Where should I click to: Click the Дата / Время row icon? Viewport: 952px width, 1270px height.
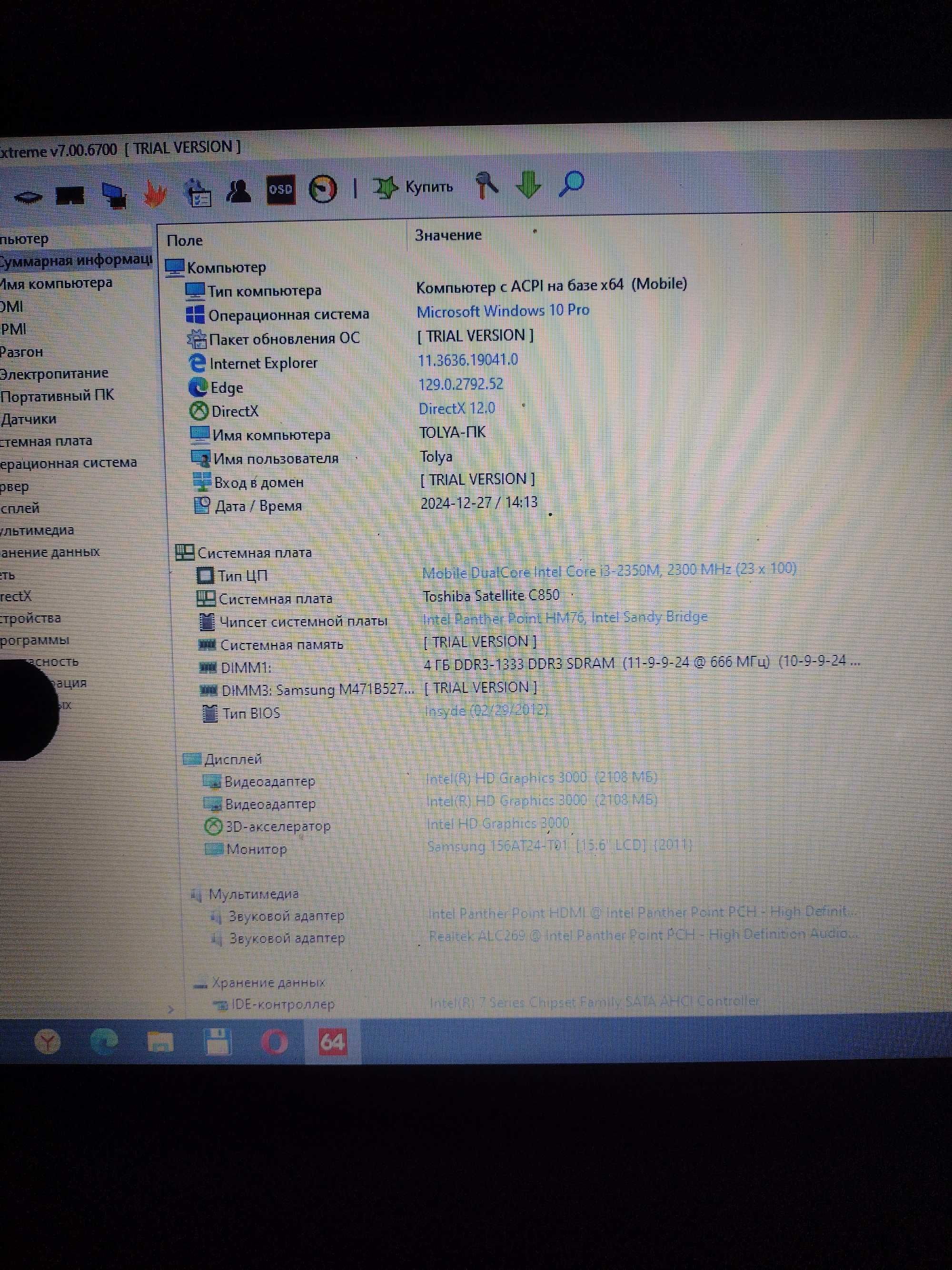tap(201, 506)
